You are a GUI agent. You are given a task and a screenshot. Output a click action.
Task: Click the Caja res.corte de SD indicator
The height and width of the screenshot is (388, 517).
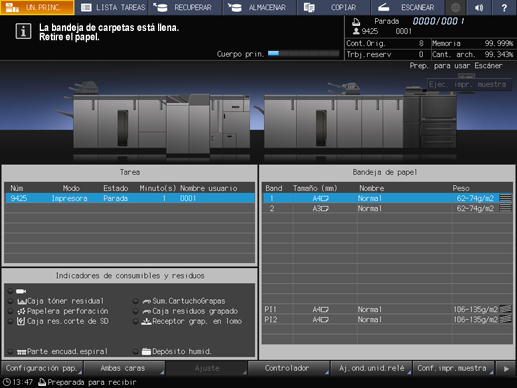tap(62, 321)
